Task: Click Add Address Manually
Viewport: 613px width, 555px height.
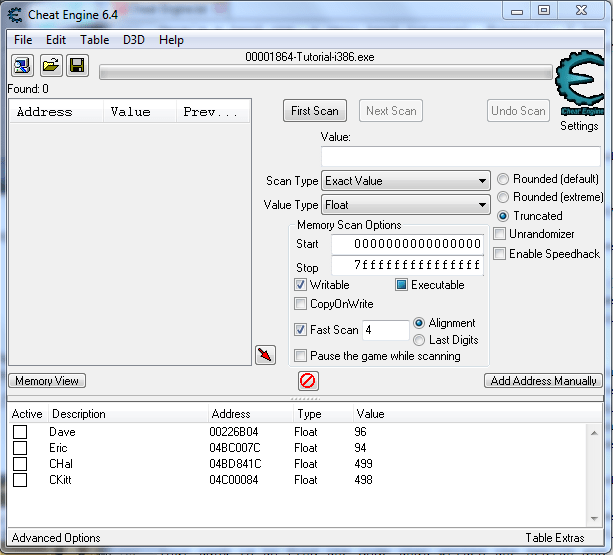Action: coord(543,381)
